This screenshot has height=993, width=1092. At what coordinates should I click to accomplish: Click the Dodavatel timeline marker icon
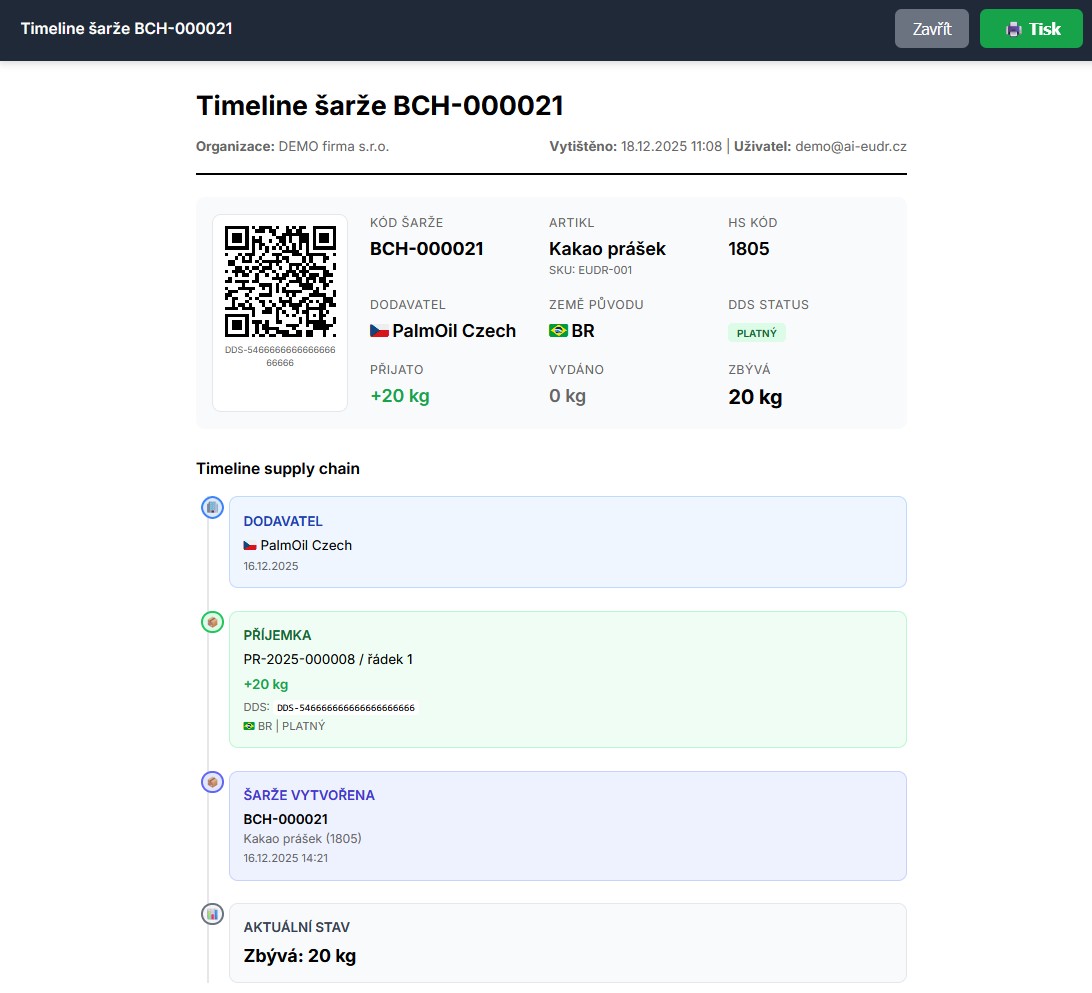(212, 508)
